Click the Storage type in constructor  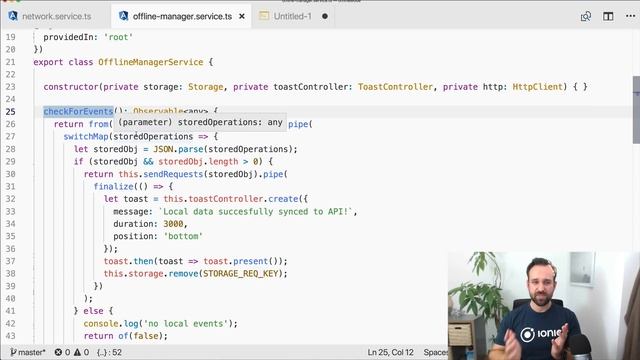[206, 87]
